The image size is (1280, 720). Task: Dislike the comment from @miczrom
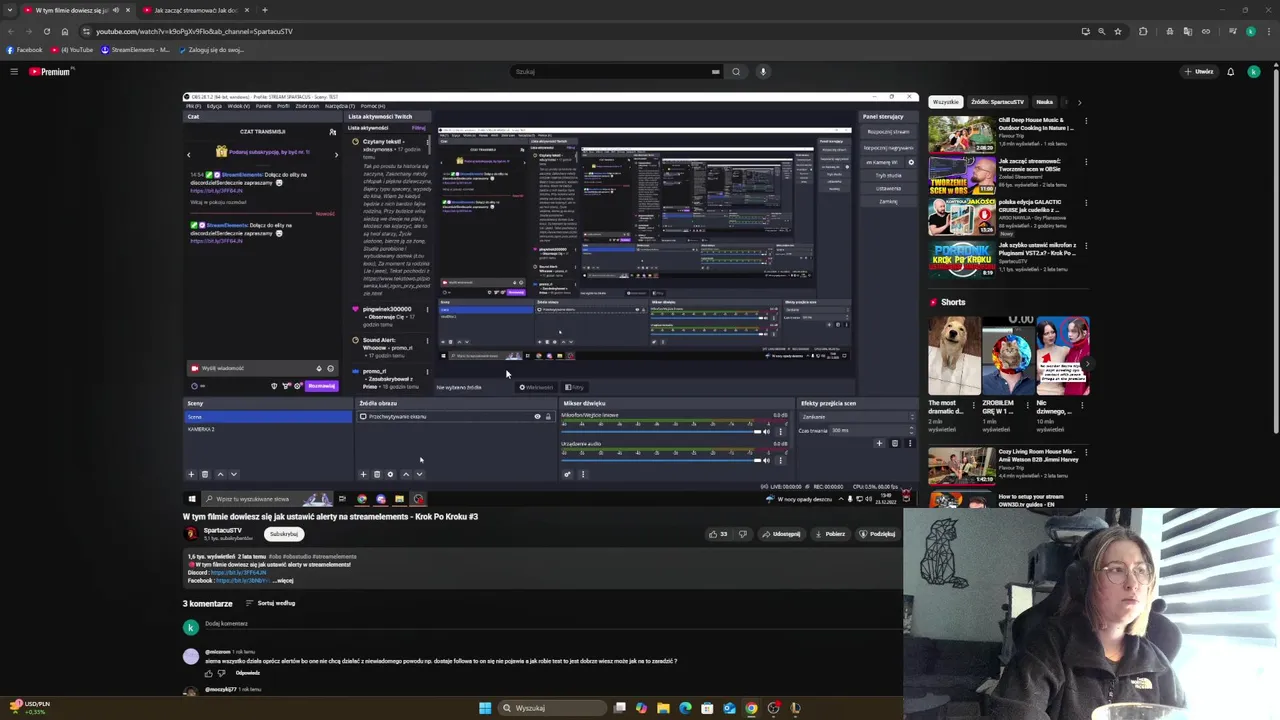click(x=222, y=673)
